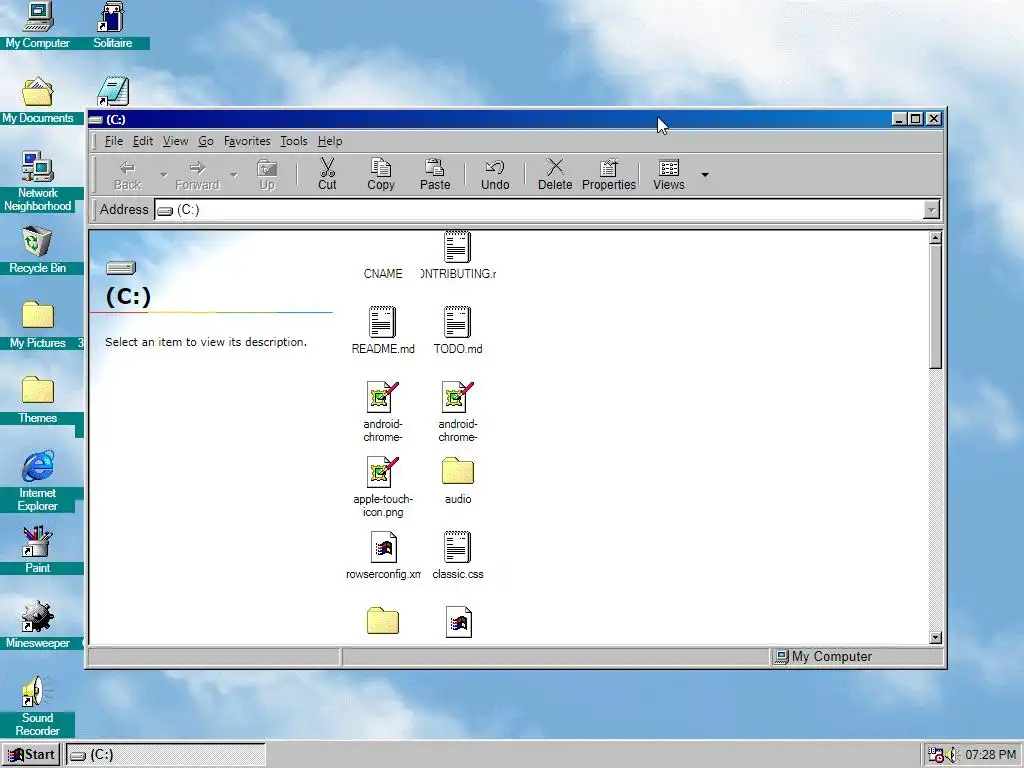1024x768 pixels.
Task: Maximize the (C:) window
Action: tap(916, 119)
